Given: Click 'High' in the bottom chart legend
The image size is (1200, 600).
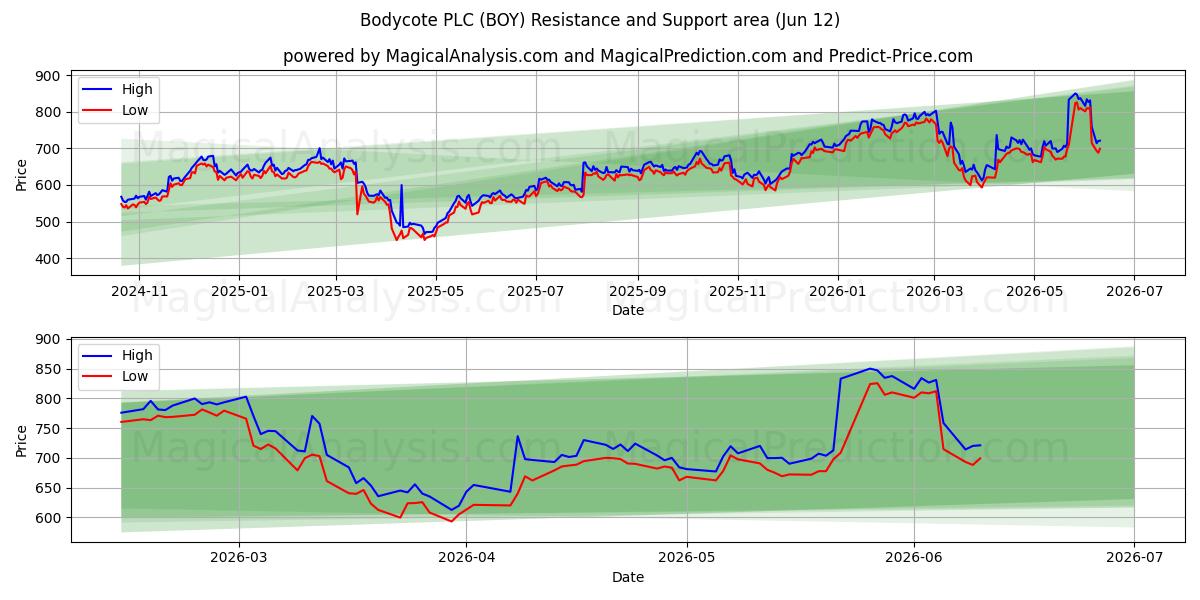Looking at the screenshot, I should (x=137, y=356).
